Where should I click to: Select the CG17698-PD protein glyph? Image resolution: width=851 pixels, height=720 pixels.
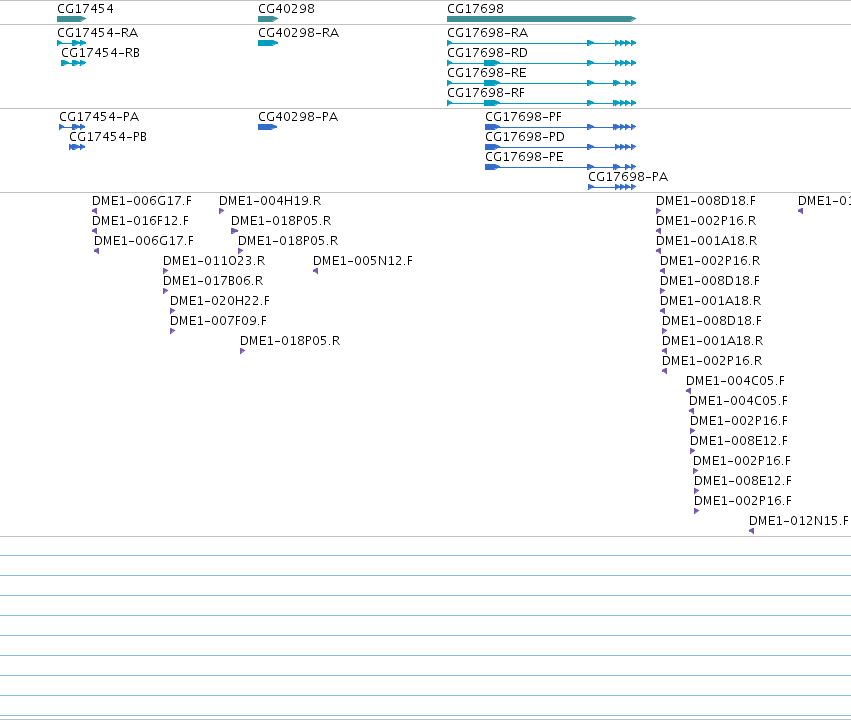tap(560, 147)
